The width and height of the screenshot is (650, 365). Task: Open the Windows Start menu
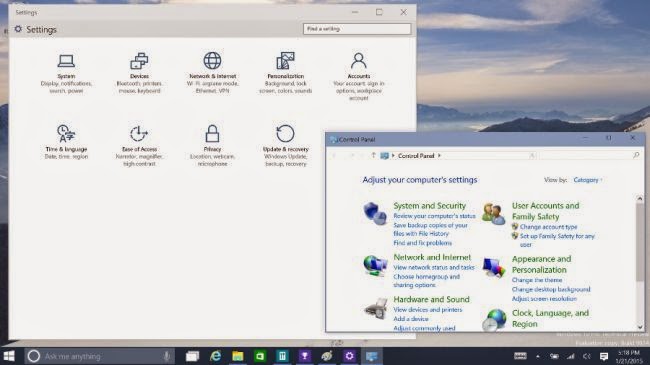coord(9,356)
